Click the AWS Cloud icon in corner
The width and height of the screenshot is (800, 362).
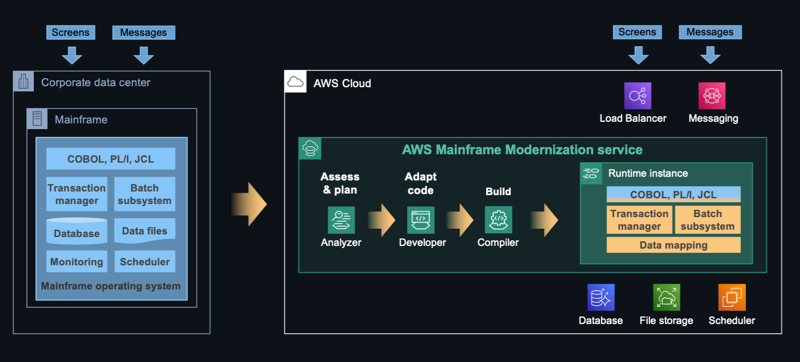point(295,82)
